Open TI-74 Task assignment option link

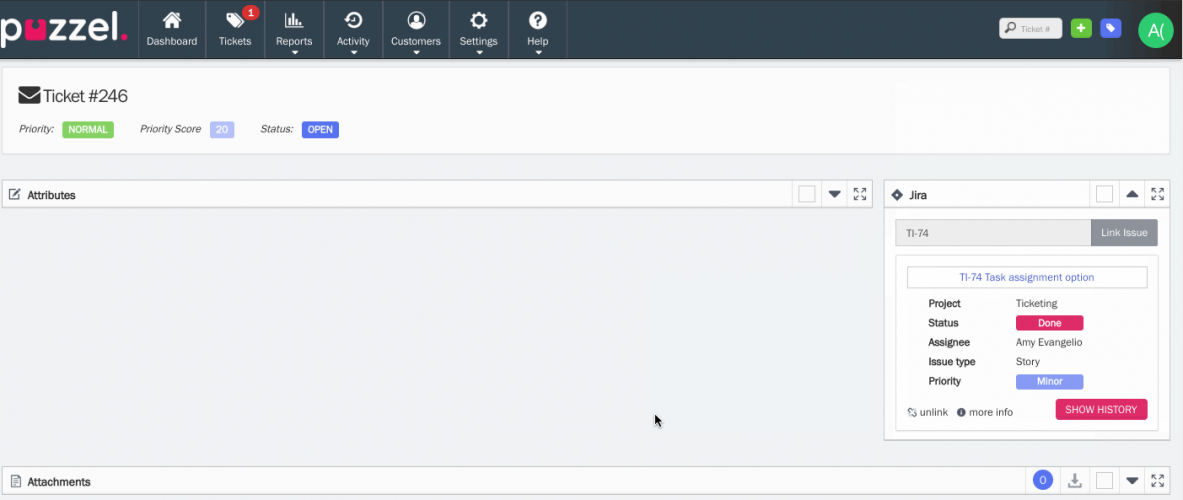click(1026, 277)
